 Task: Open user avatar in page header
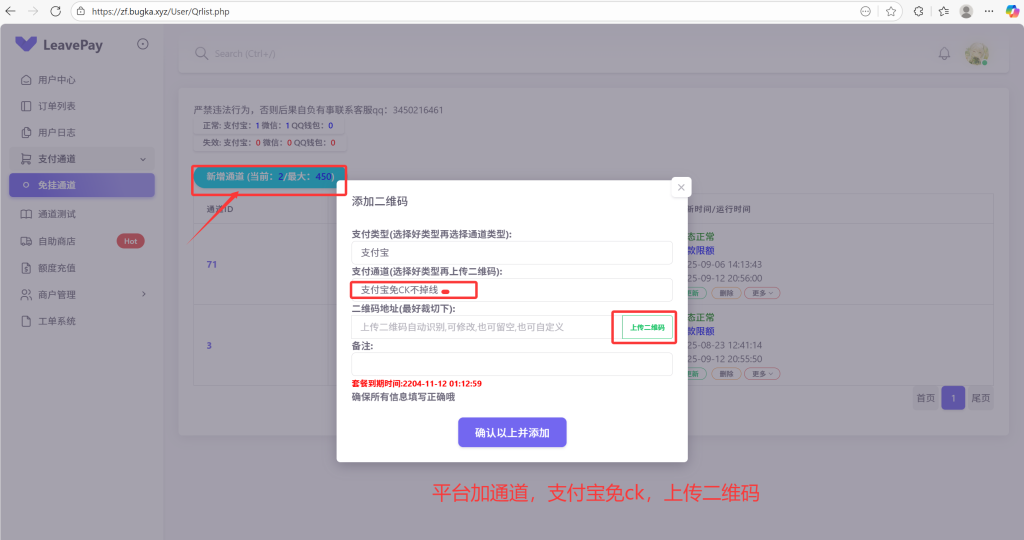pos(977,54)
